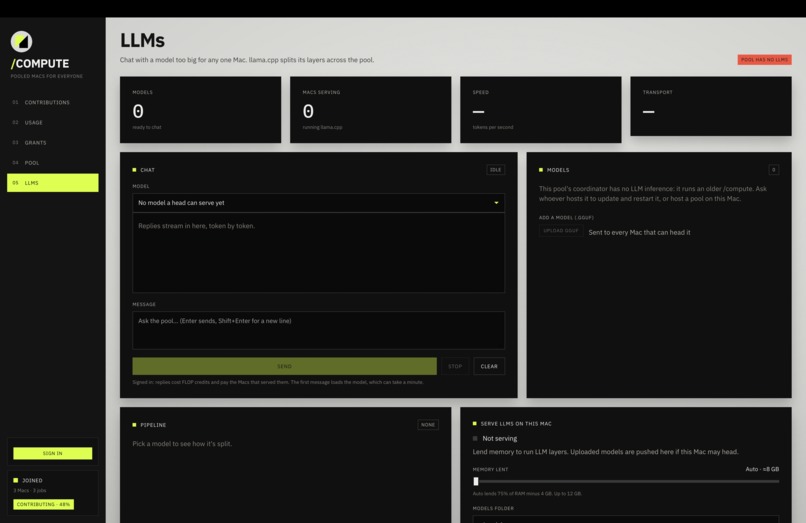Send the chat message with Send
Image resolution: width=806 pixels, height=523 pixels.
(284, 366)
